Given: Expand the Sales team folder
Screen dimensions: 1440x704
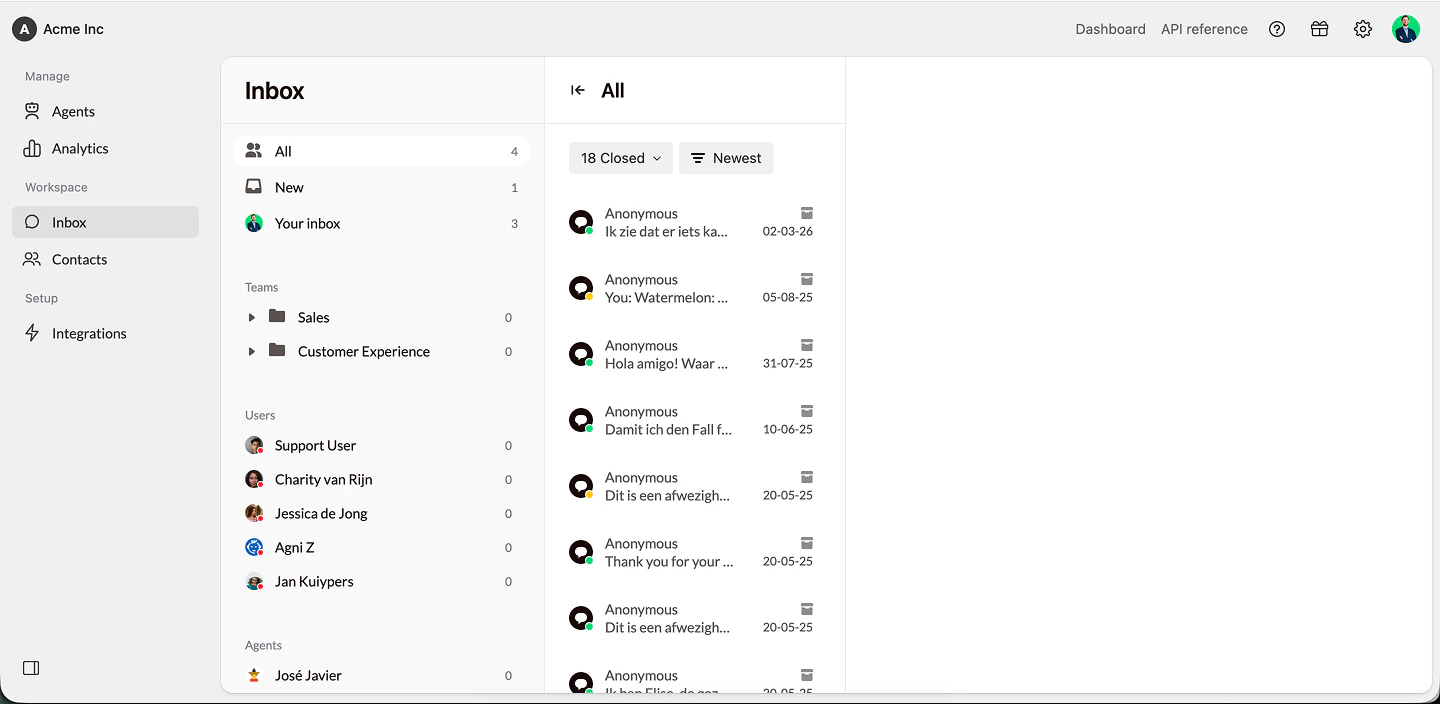Looking at the screenshot, I should pos(251,317).
